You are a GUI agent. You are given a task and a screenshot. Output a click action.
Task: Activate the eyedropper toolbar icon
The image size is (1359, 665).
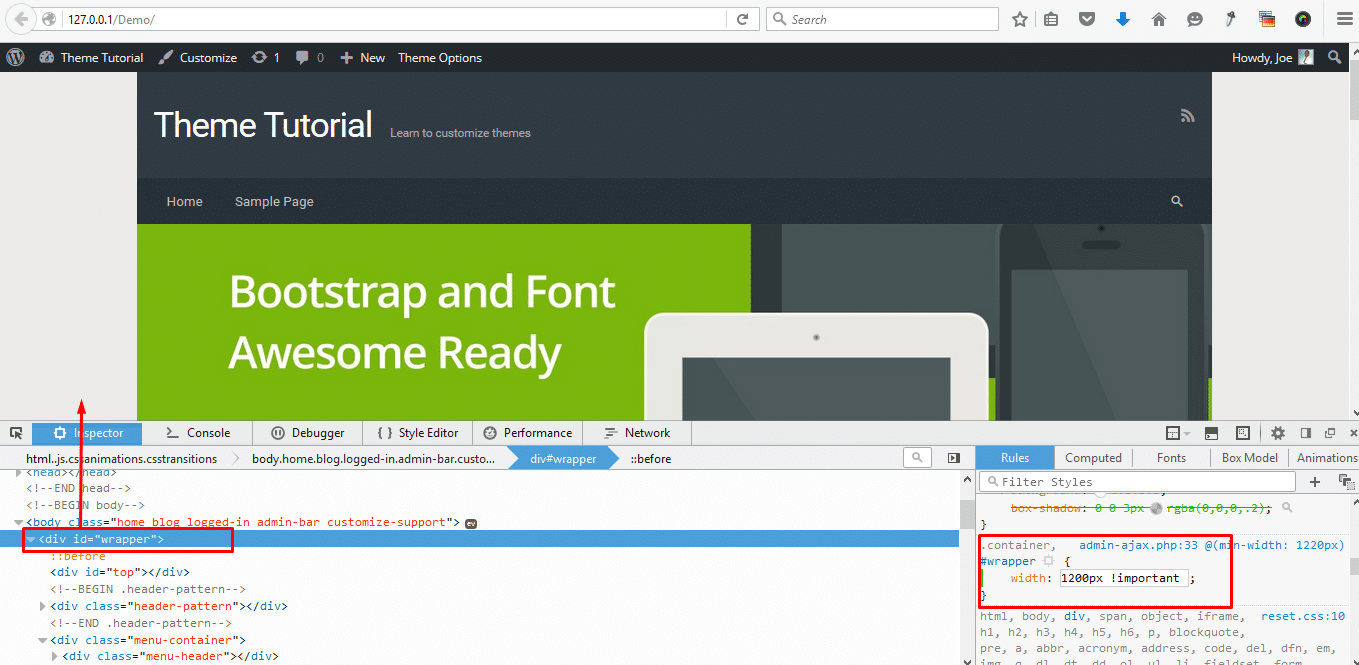tap(1231, 19)
